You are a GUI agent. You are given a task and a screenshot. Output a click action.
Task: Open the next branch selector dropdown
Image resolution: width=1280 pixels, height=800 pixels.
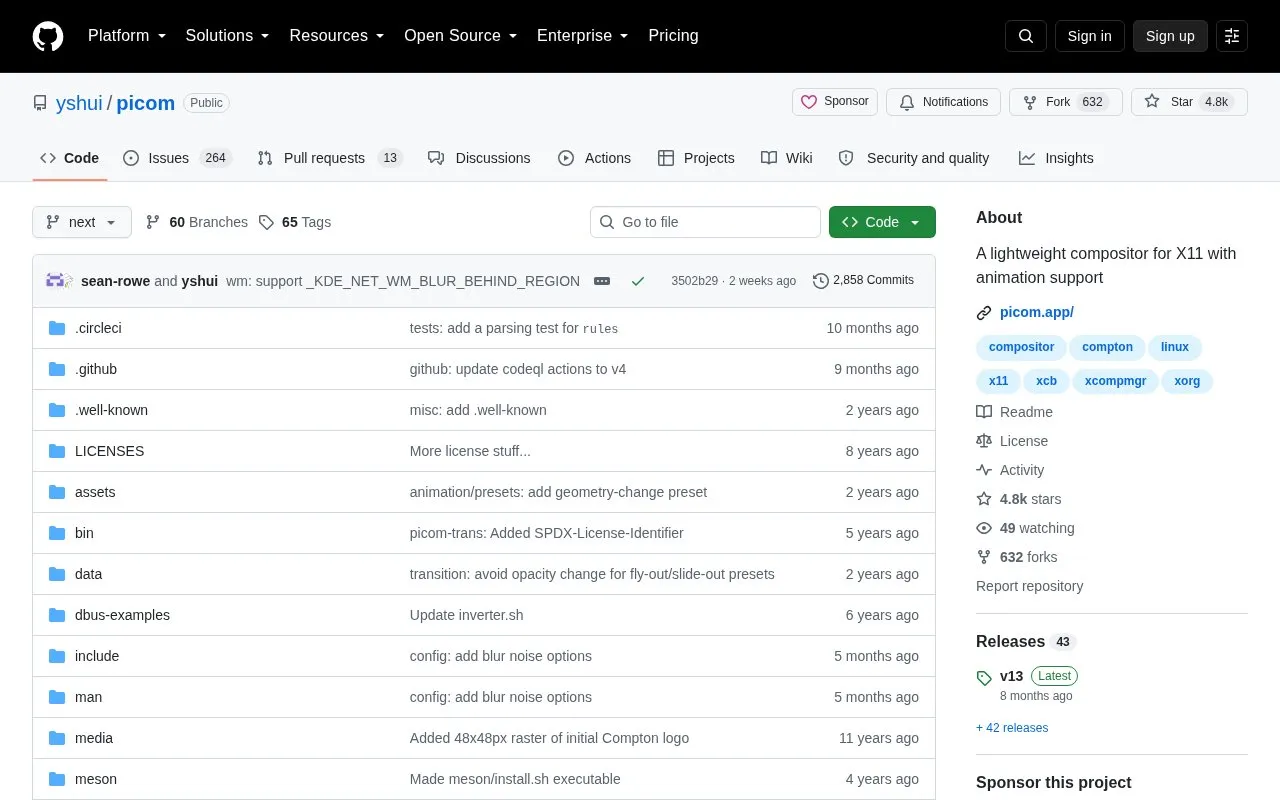[x=82, y=222]
